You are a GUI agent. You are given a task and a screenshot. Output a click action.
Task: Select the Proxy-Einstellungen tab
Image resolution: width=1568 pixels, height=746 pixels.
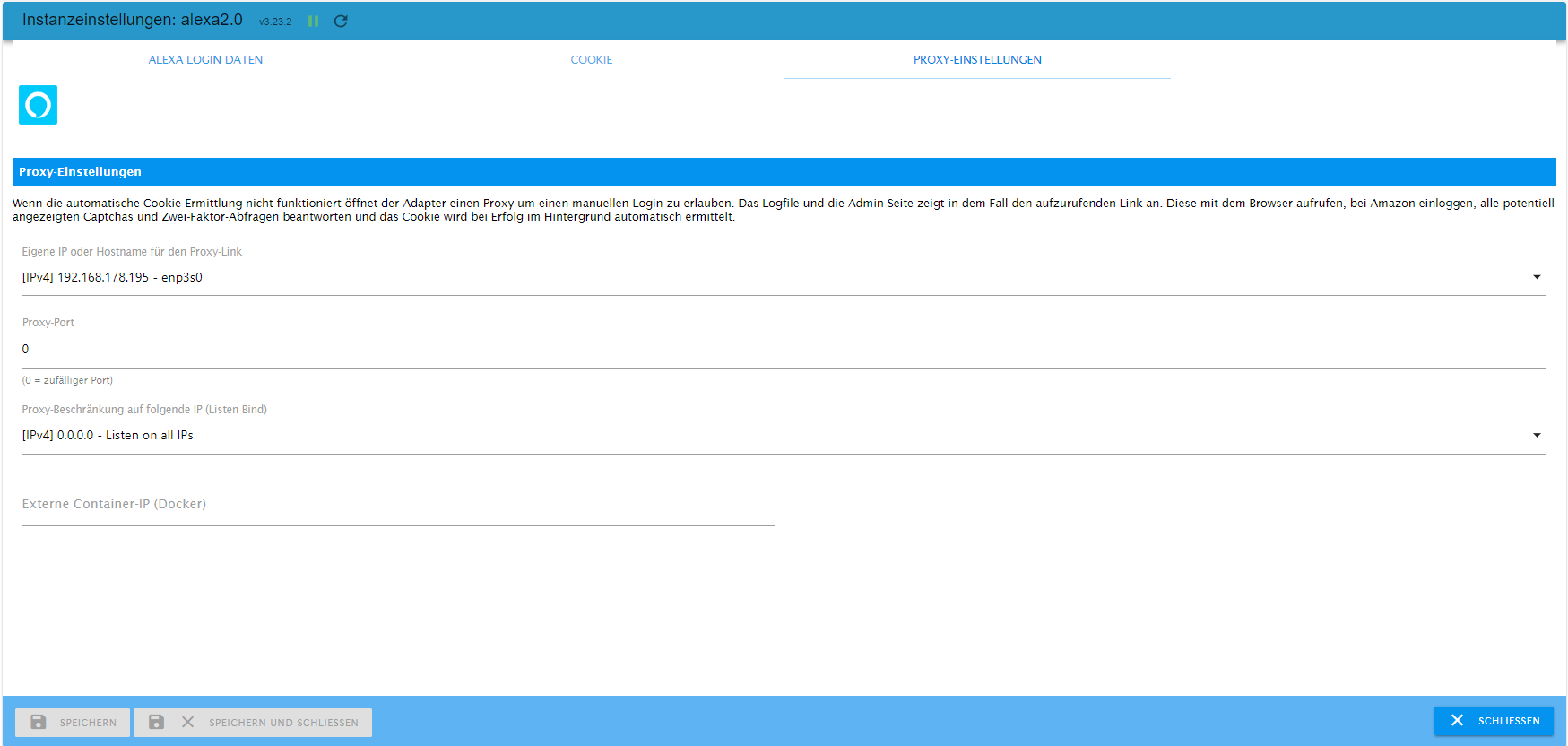[977, 60]
